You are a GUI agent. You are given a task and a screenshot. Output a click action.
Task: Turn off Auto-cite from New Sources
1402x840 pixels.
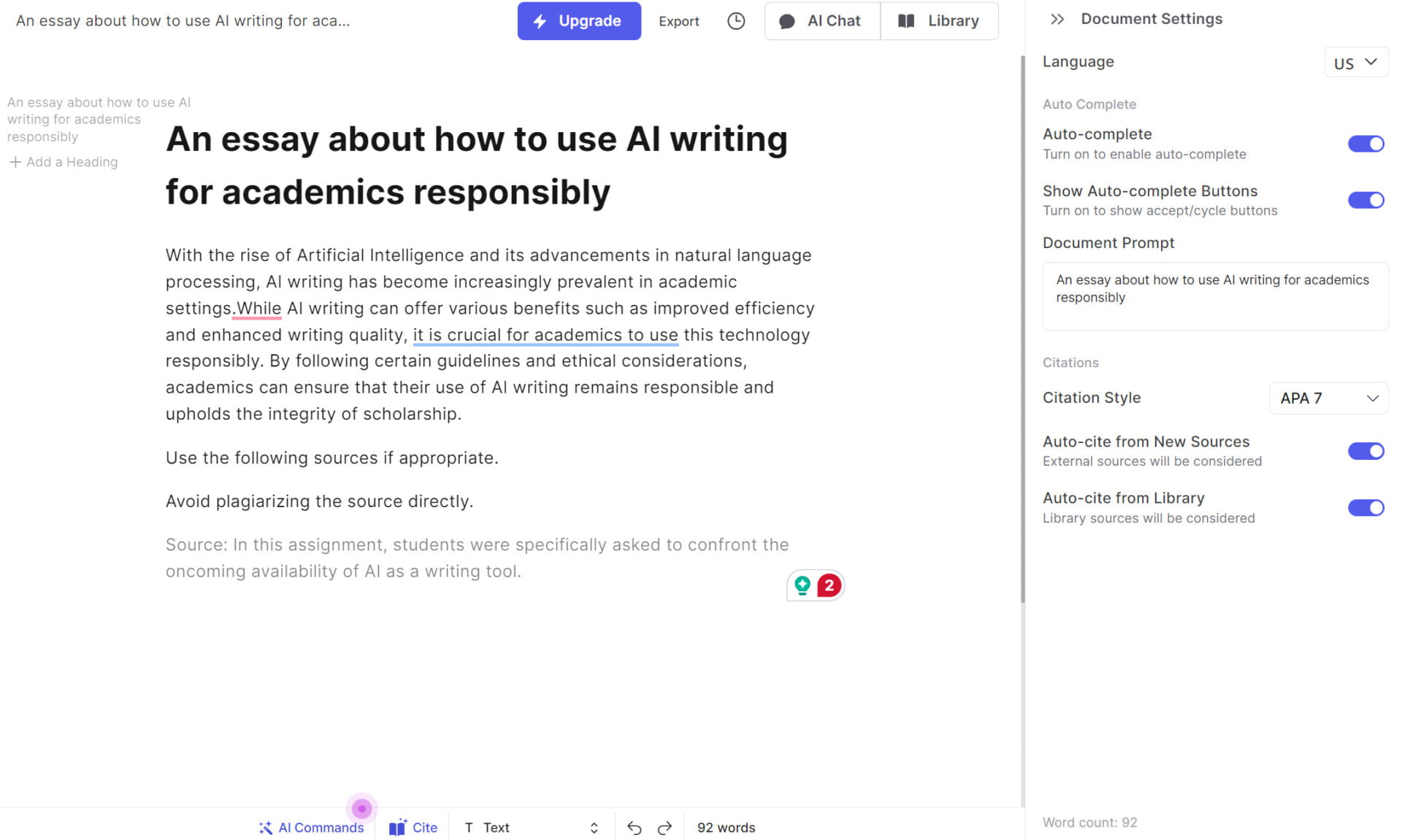point(1366,451)
